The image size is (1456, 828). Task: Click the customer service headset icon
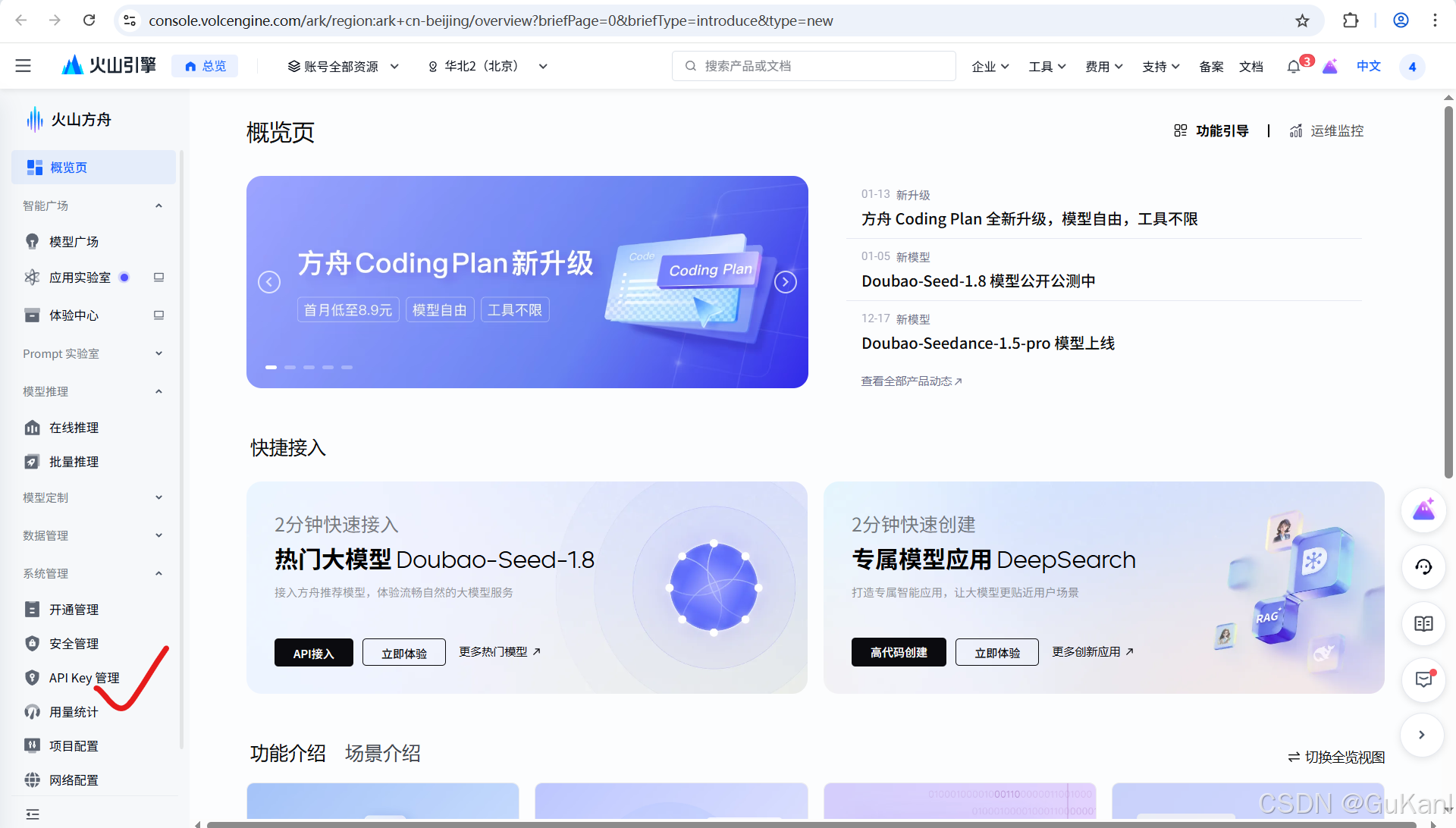click(x=1423, y=567)
